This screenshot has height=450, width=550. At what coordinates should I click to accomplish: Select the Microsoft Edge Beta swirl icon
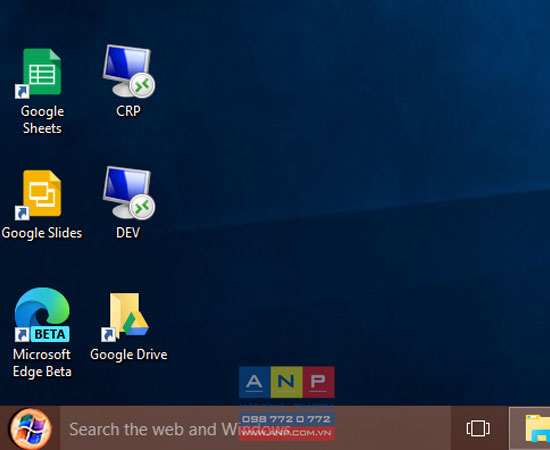point(42,314)
